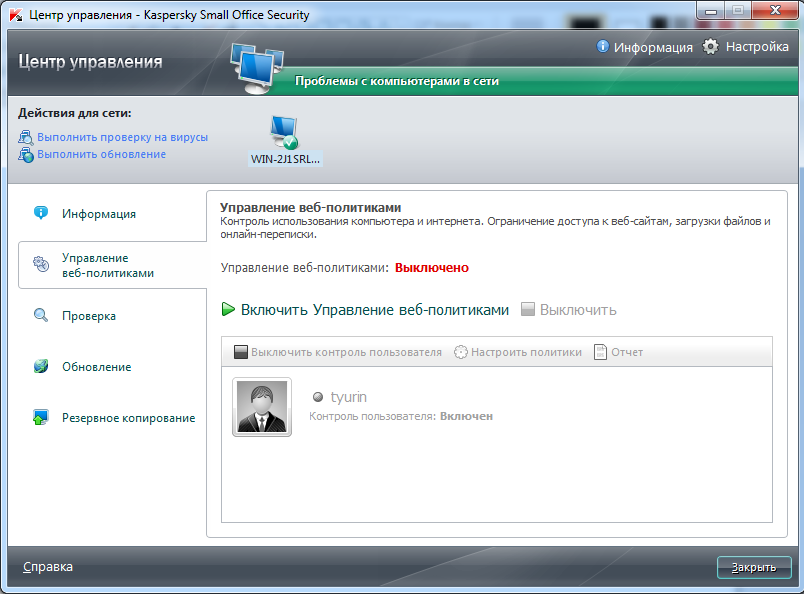Click the Выключить button
The height and width of the screenshot is (594, 804).
(x=578, y=310)
